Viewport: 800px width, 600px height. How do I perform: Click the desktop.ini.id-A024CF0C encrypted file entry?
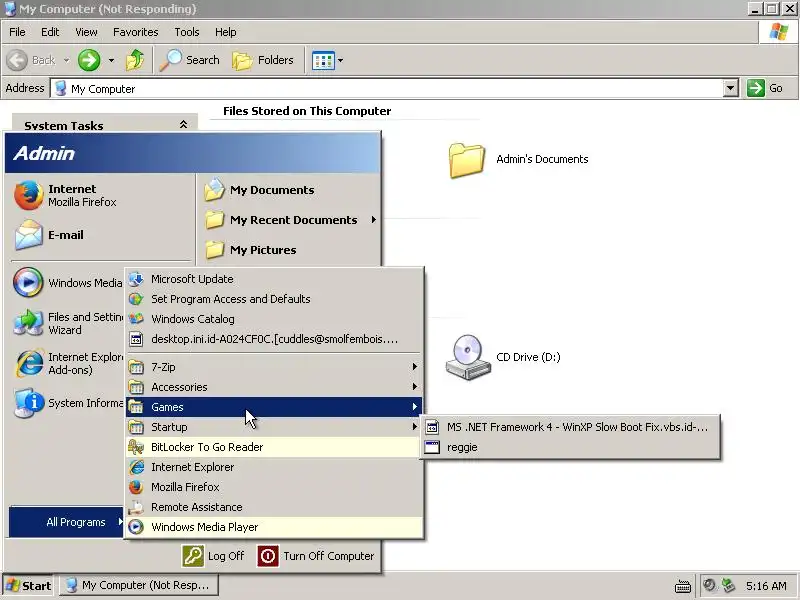pos(274,339)
